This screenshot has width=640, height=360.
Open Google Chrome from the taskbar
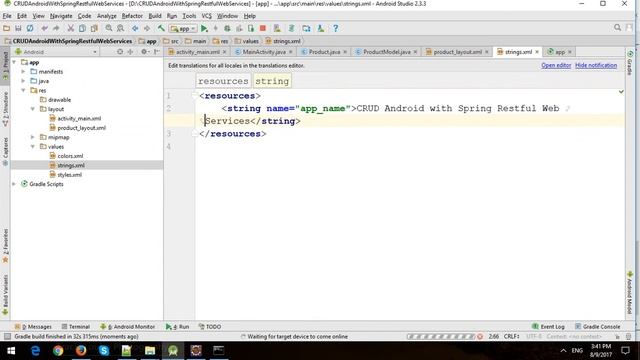[x=58, y=351]
